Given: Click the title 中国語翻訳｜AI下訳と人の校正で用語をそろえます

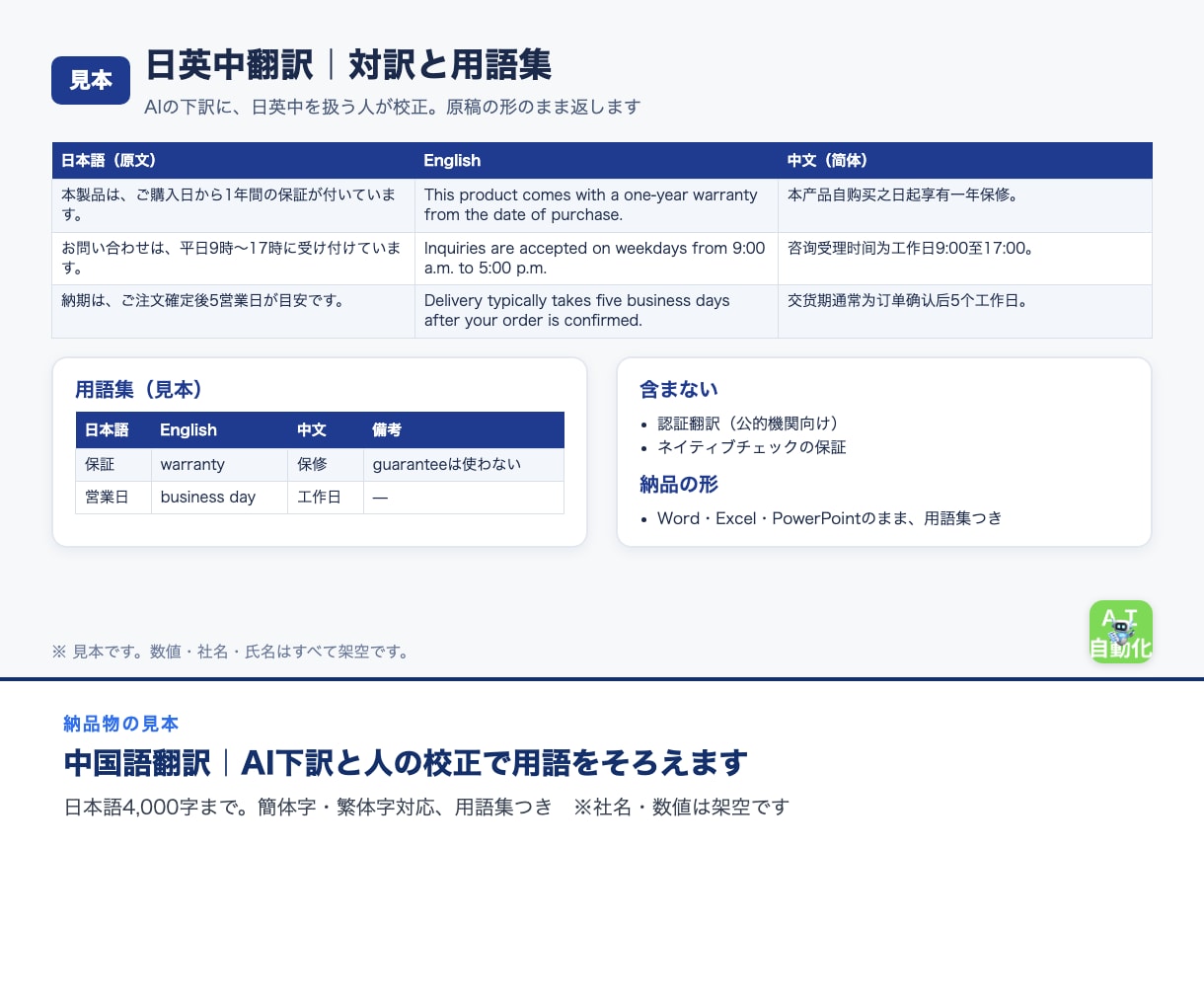Looking at the screenshot, I should tap(406, 763).
